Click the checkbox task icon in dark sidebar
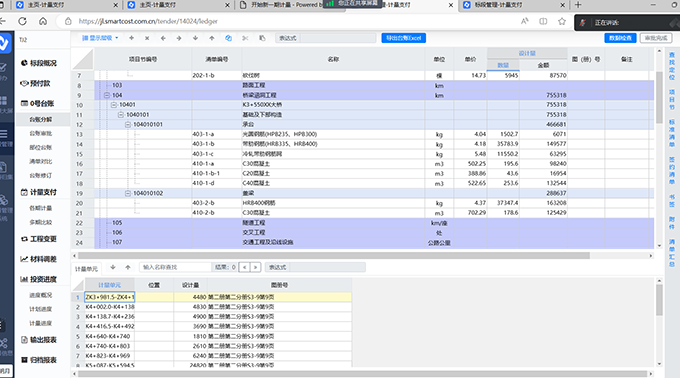Screen dimensions: 680x378 (3, 67)
